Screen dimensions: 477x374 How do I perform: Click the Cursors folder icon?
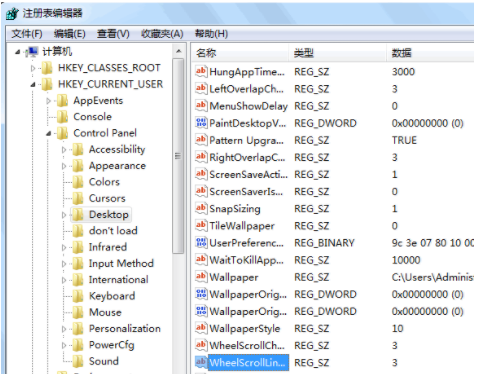point(78,198)
